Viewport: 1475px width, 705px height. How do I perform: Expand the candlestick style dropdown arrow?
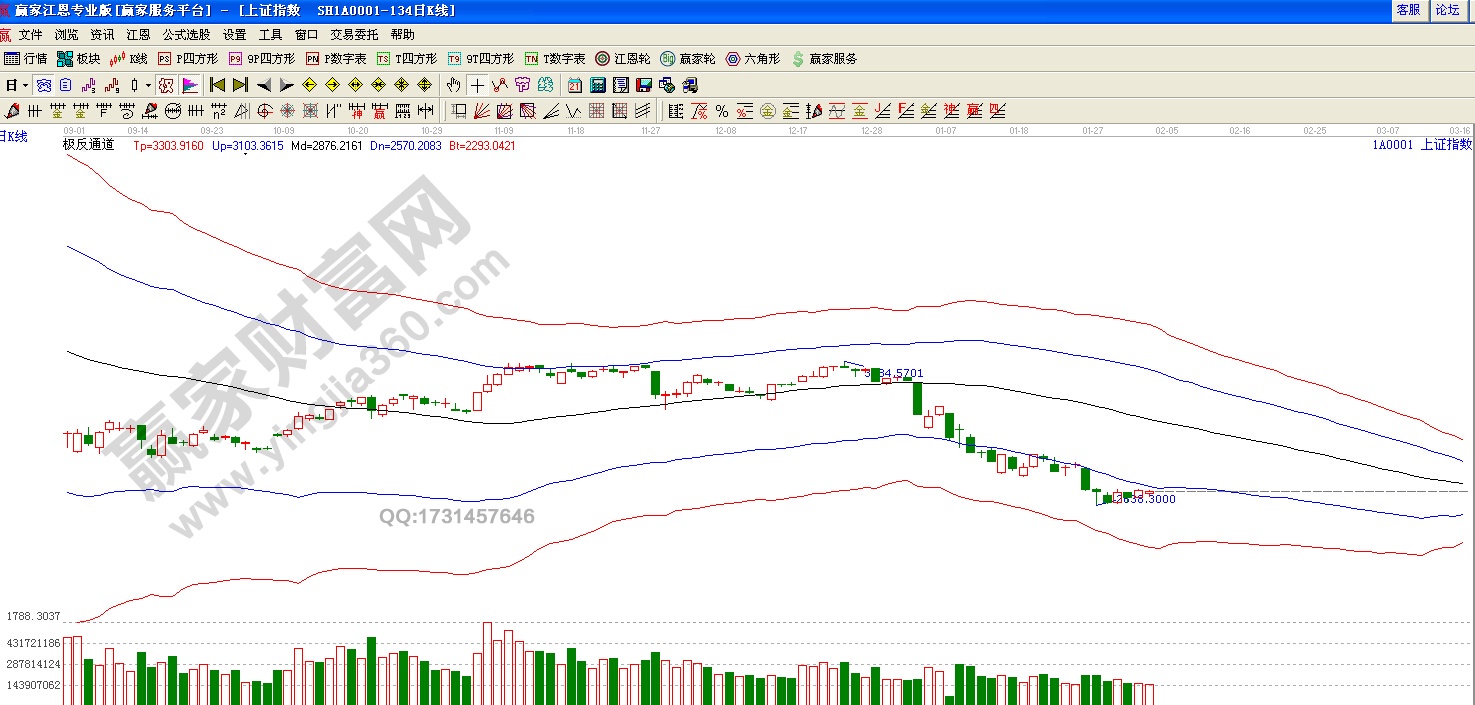point(148,85)
